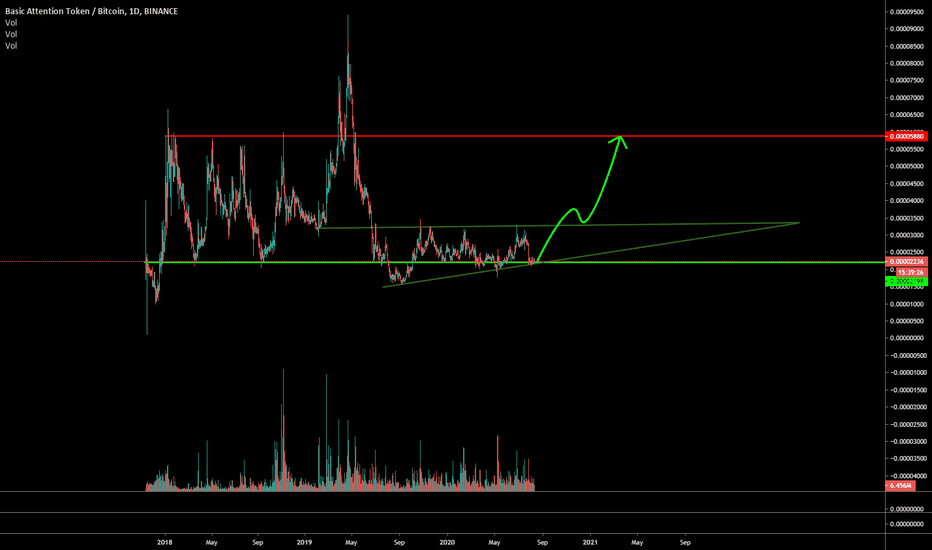Click the -0.00001000 axis label
This screenshot has height=550, width=932.
coord(907,373)
